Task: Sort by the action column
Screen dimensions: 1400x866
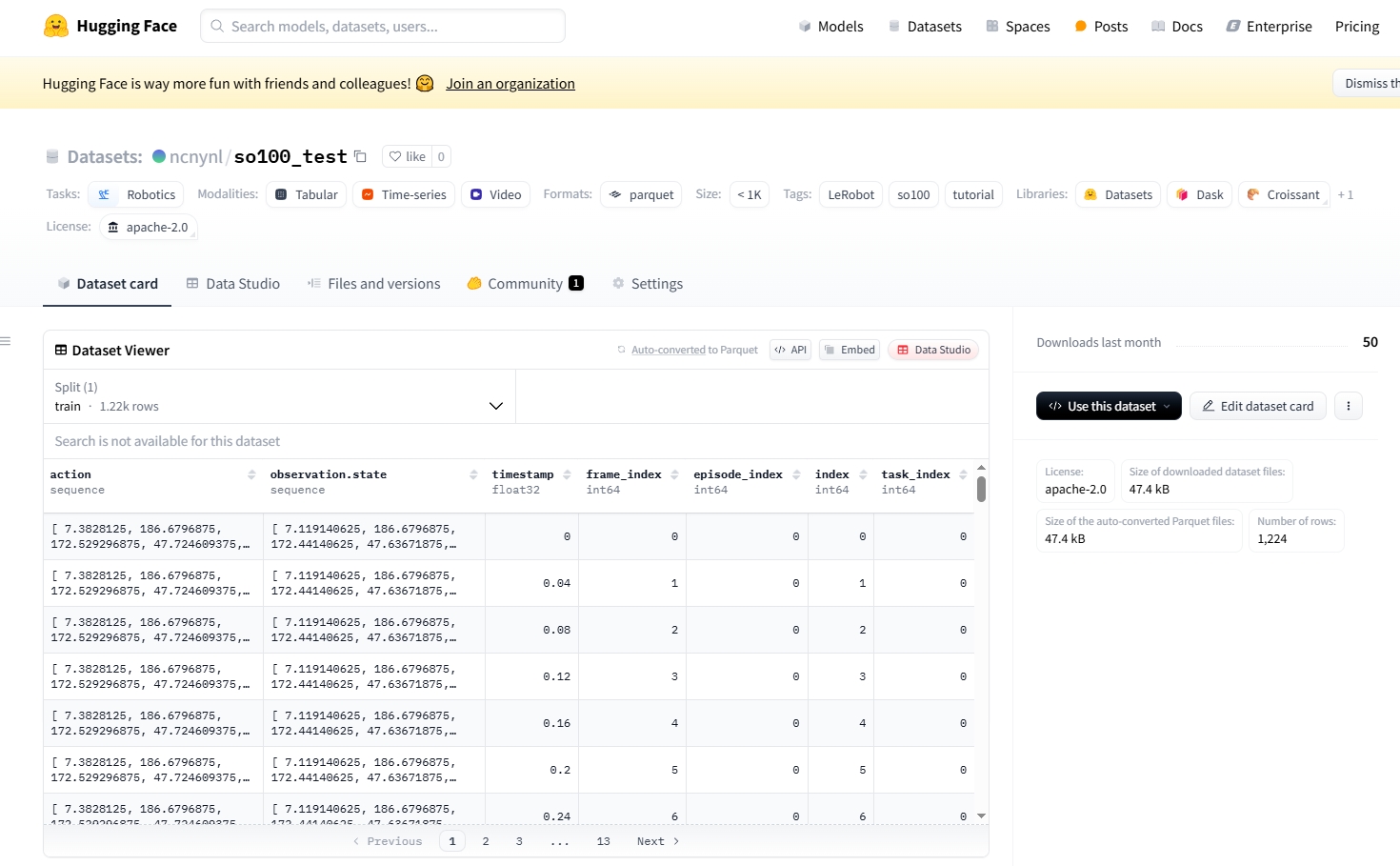Action: pos(251,474)
